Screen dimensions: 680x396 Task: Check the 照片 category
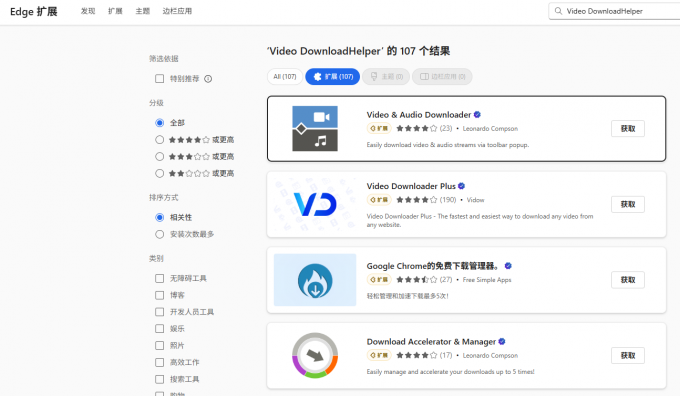click(x=160, y=345)
